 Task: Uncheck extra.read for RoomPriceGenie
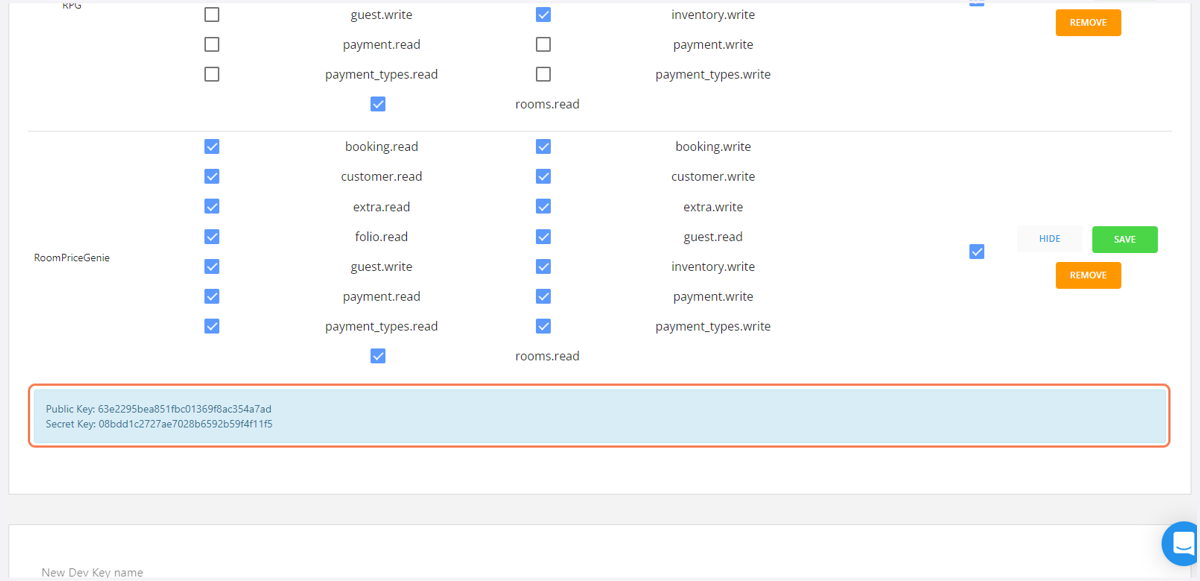(x=212, y=206)
